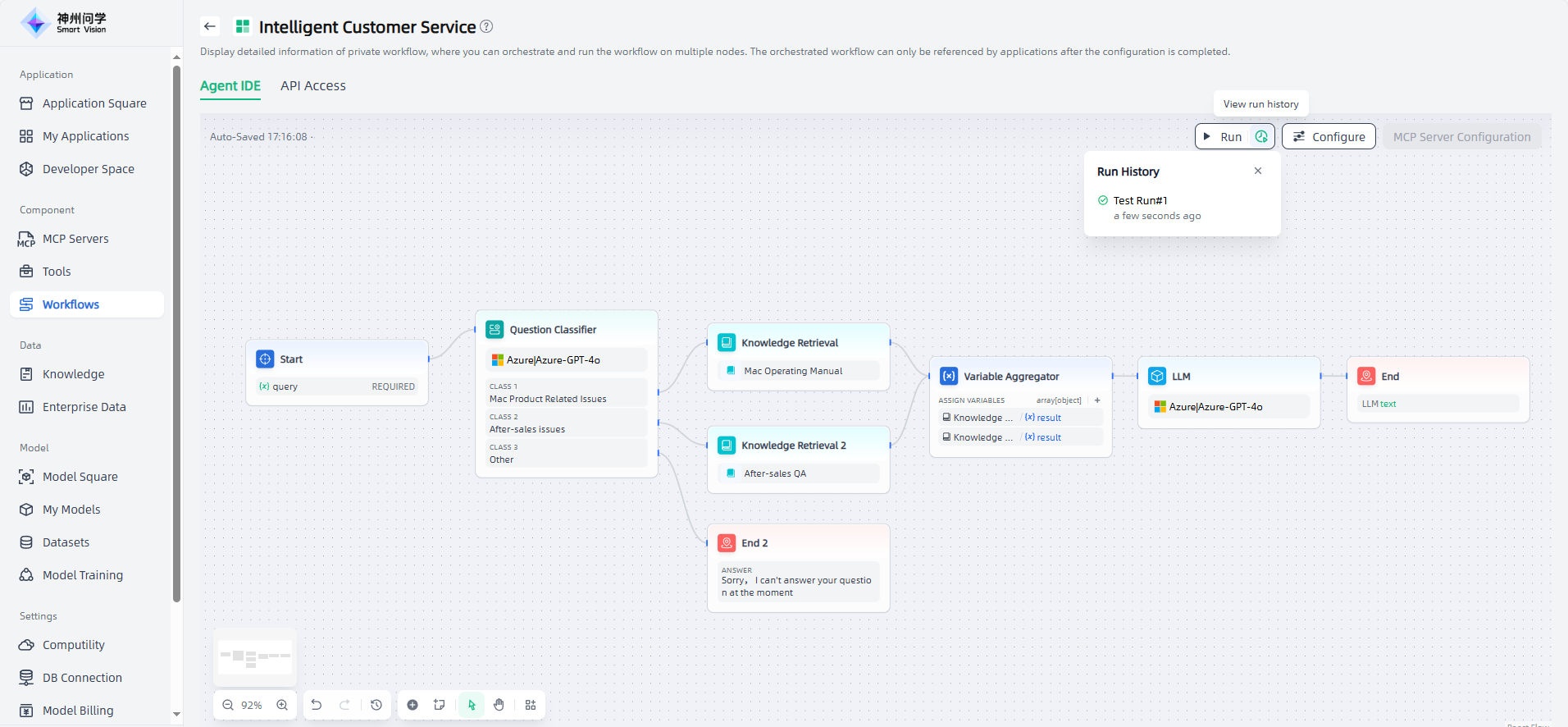Open Knowledge in the sidebar menu
1568x727 pixels.
[x=73, y=374]
